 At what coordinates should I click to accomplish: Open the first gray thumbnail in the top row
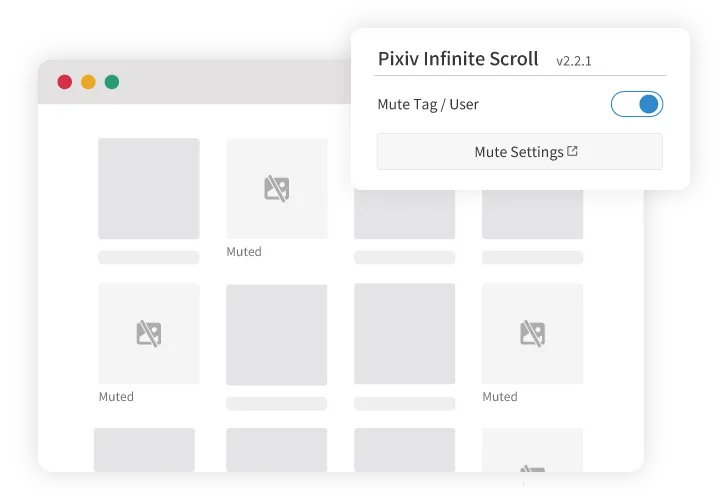(149, 189)
